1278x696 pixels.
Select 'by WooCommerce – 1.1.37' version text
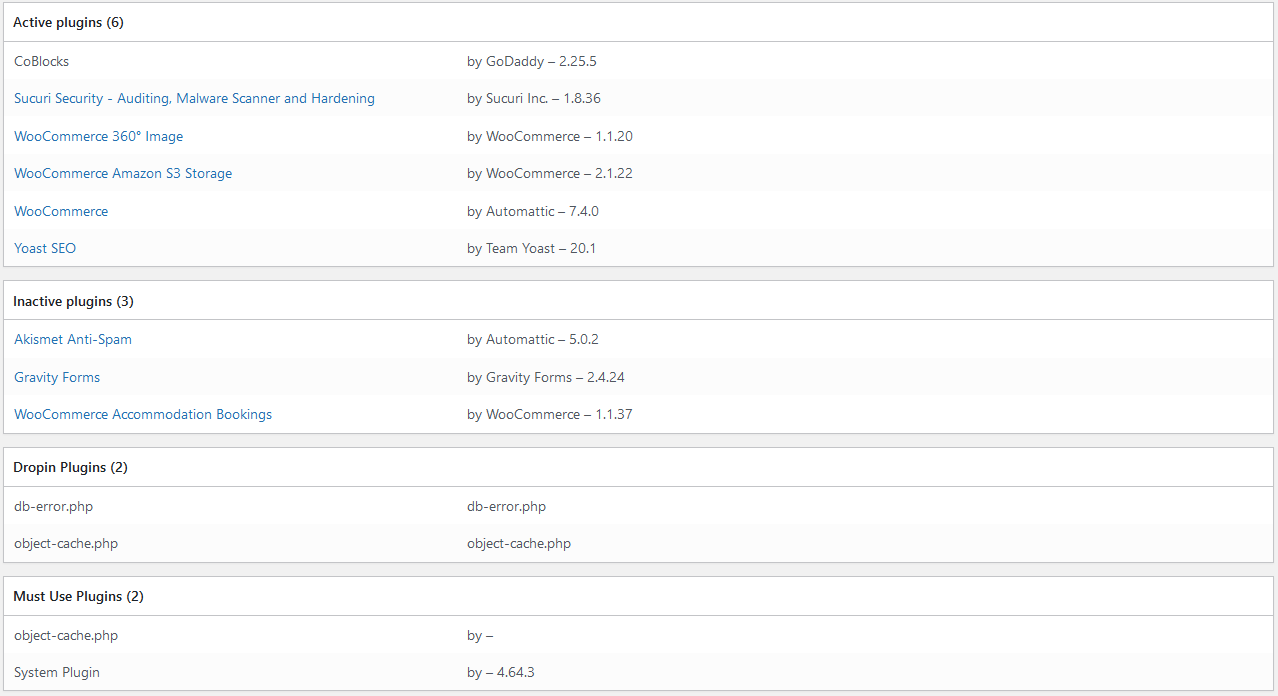coord(549,414)
